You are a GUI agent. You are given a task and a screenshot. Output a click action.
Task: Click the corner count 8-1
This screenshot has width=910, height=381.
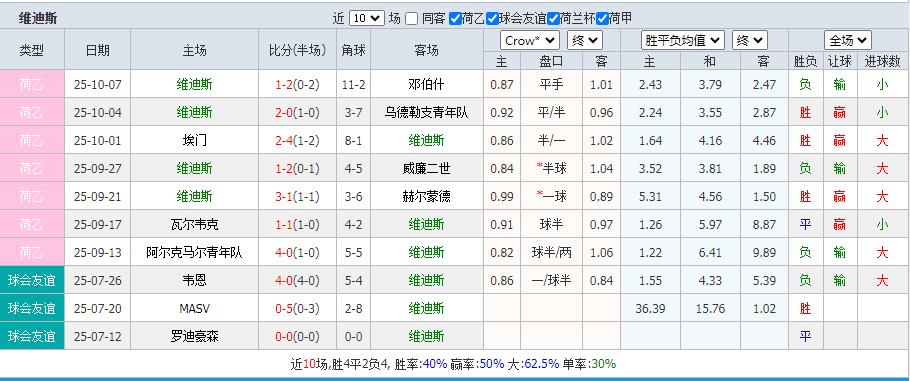pos(353,141)
